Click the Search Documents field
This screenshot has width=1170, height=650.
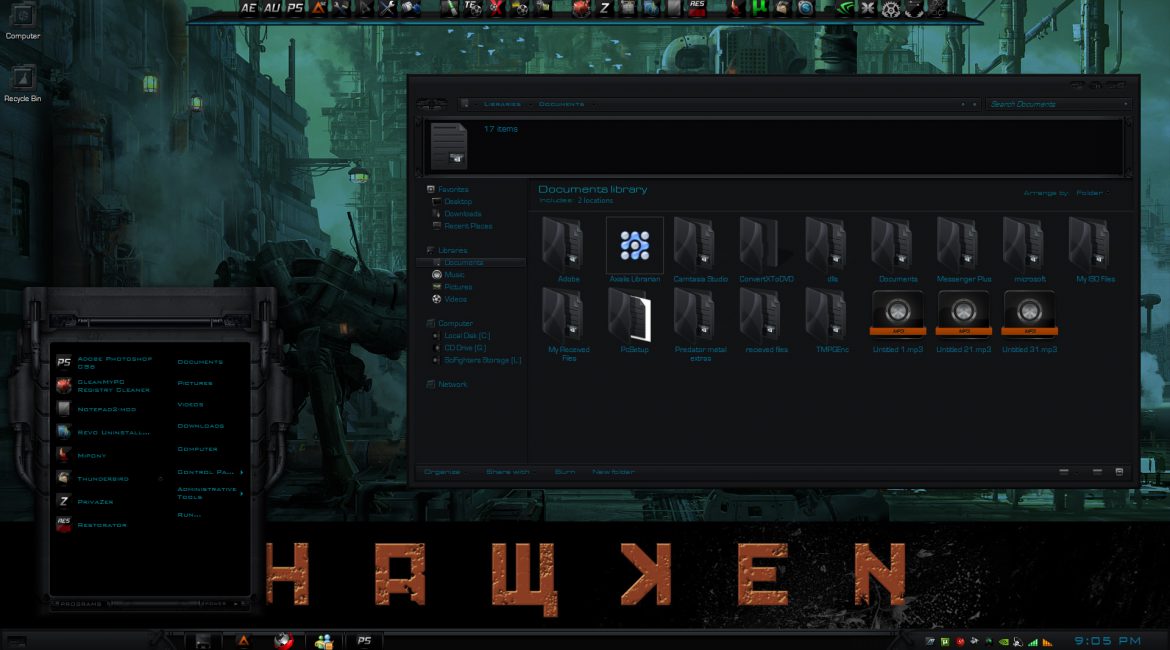(x=1057, y=104)
